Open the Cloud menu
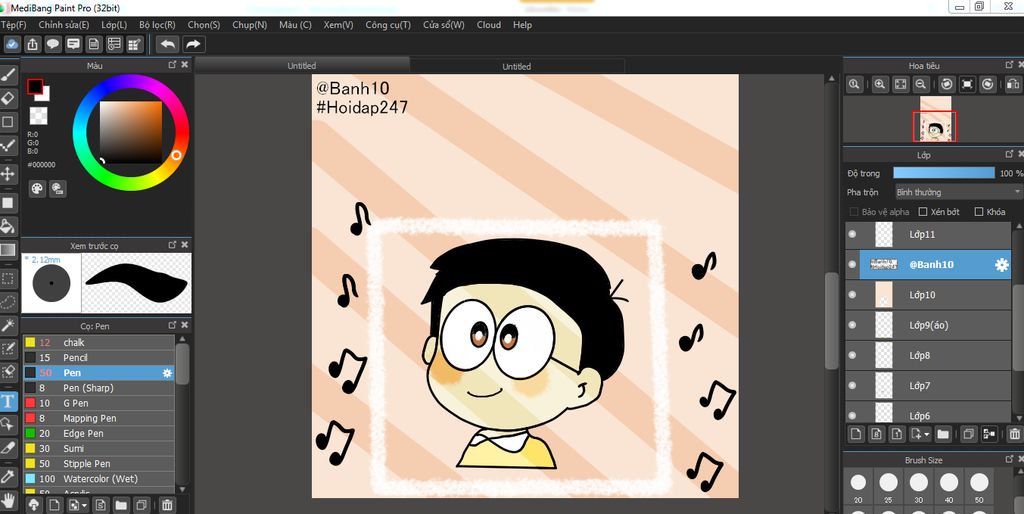This screenshot has width=1024, height=514. coord(488,25)
